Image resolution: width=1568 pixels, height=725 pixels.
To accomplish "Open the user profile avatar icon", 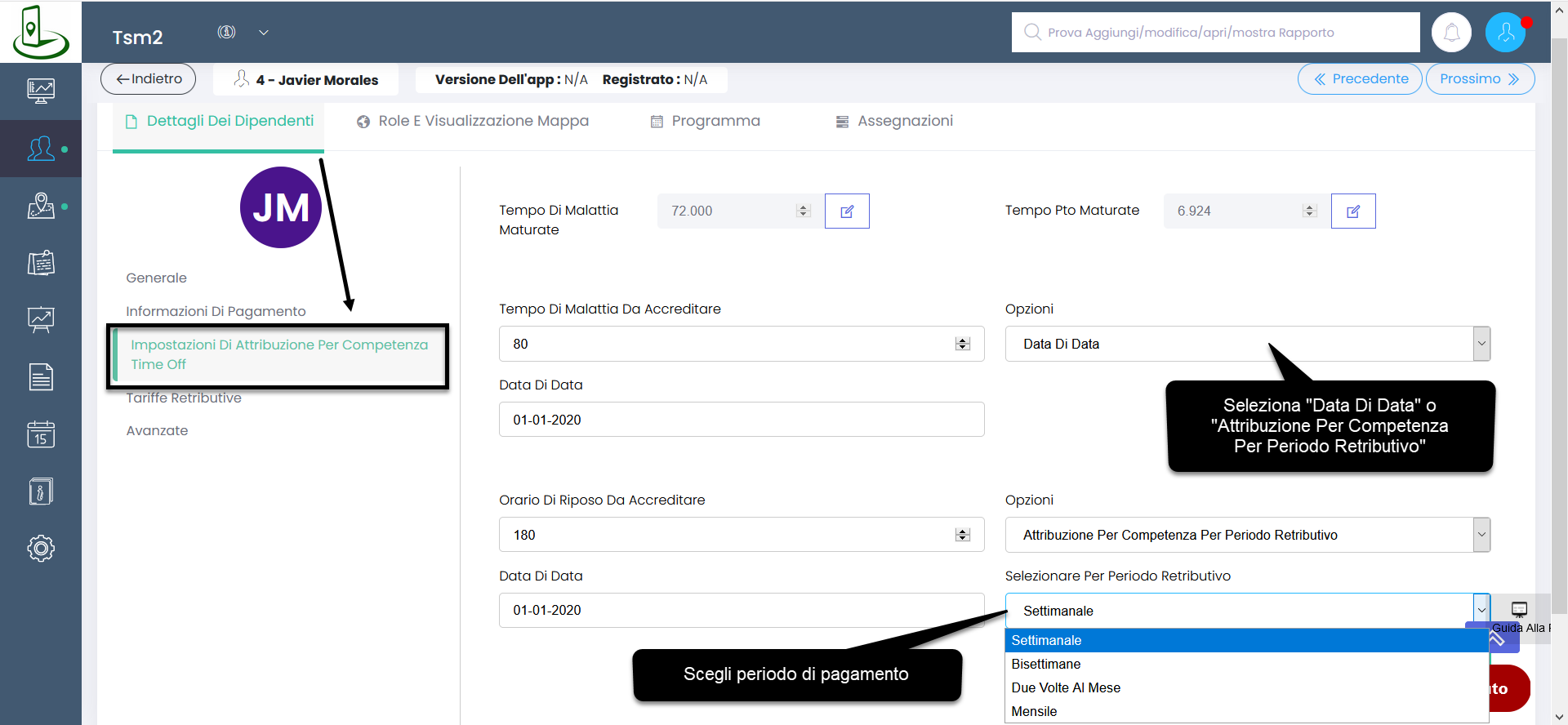I will (x=1505, y=33).
